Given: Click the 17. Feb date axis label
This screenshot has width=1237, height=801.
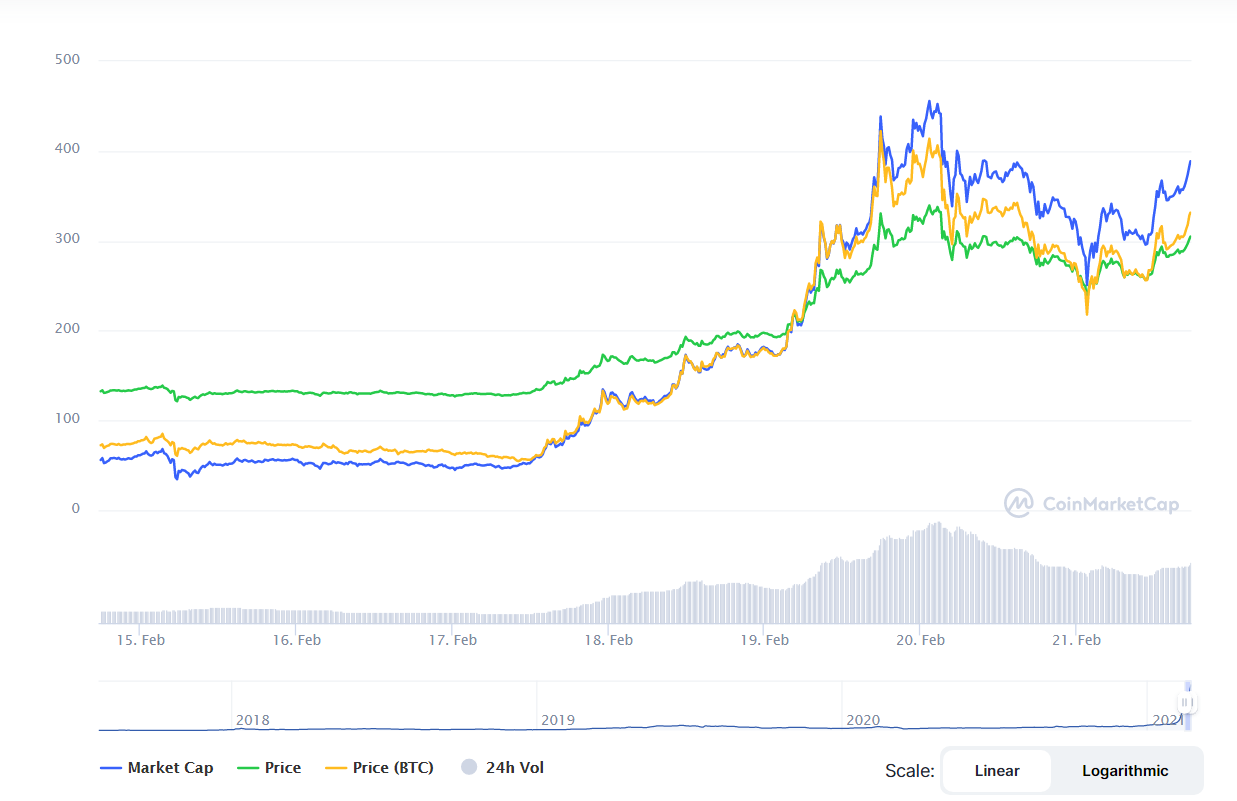Looking at the screenshot, I should coord(452,640).
